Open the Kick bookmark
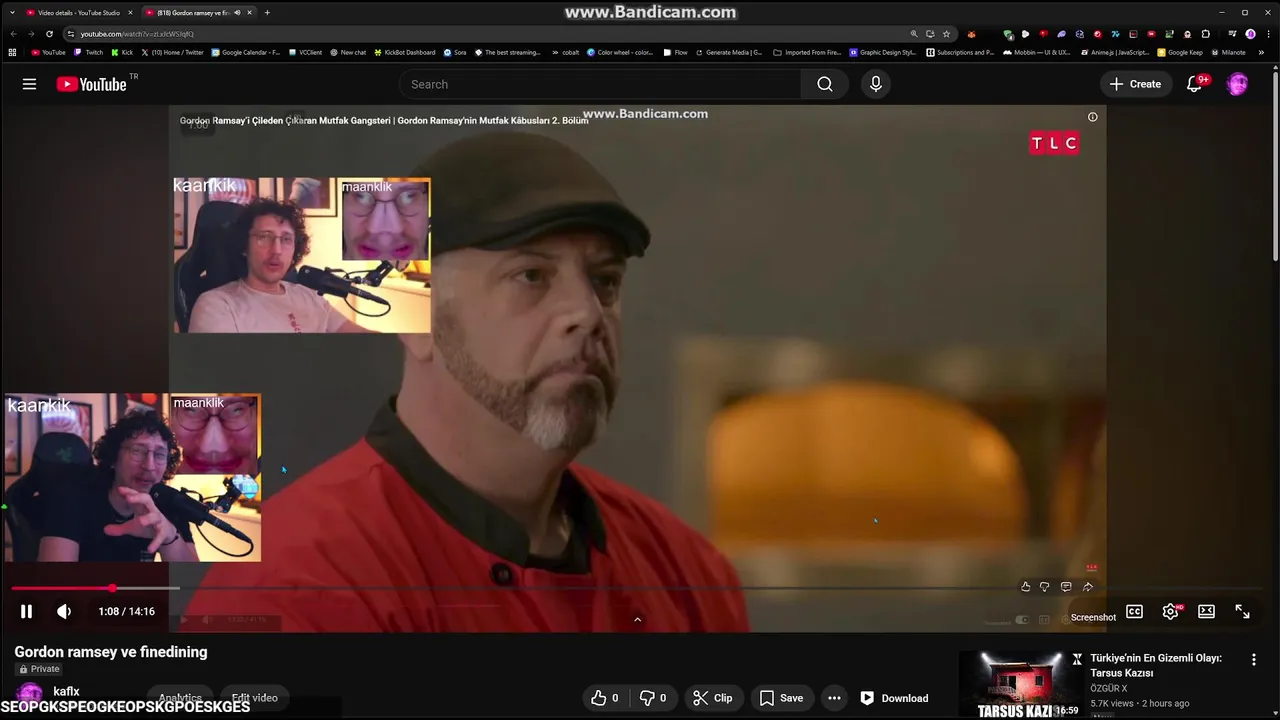This screenshot has height=720, width=1280. click(x=121, y=52)
